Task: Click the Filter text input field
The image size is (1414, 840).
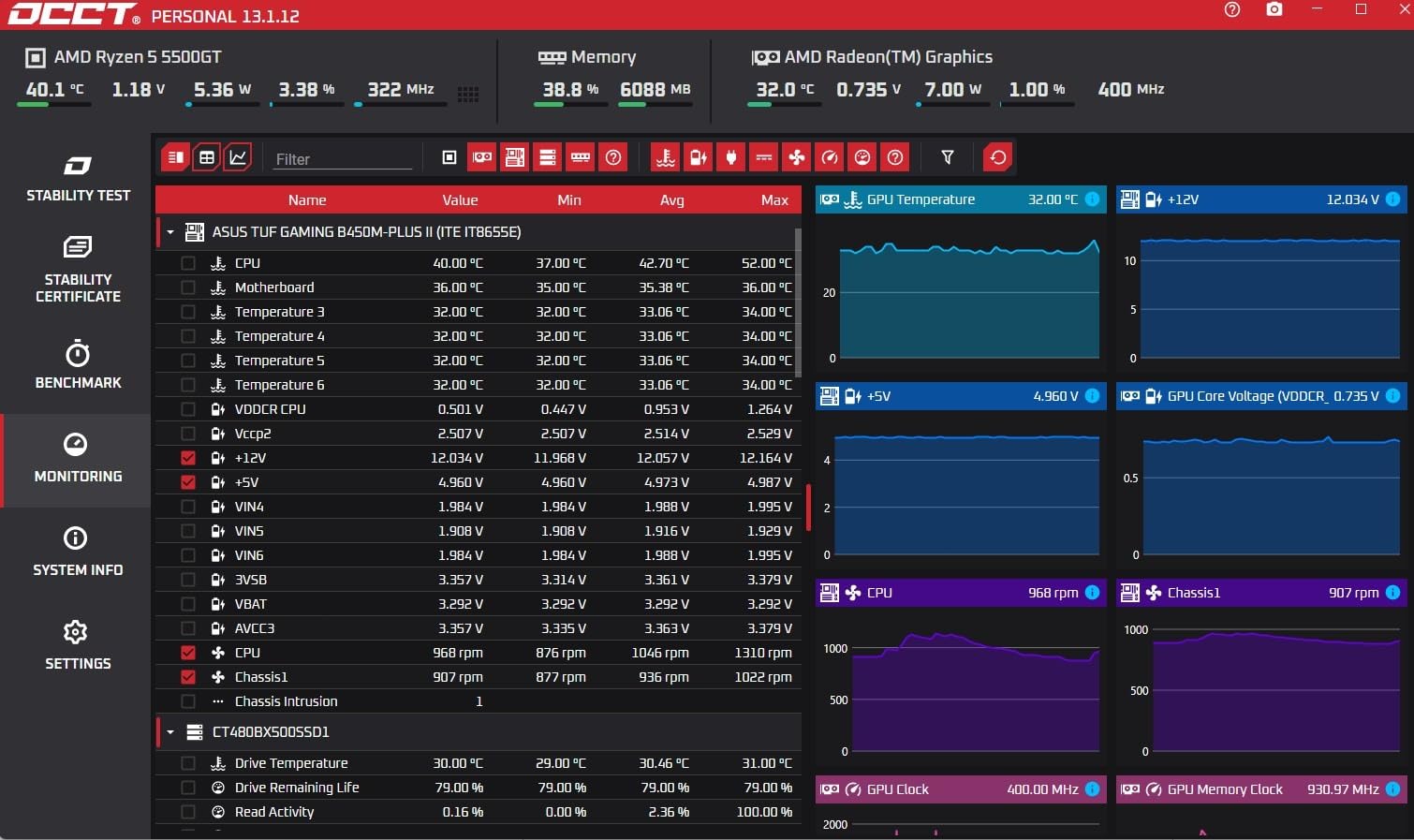Action: coord(342,159)
